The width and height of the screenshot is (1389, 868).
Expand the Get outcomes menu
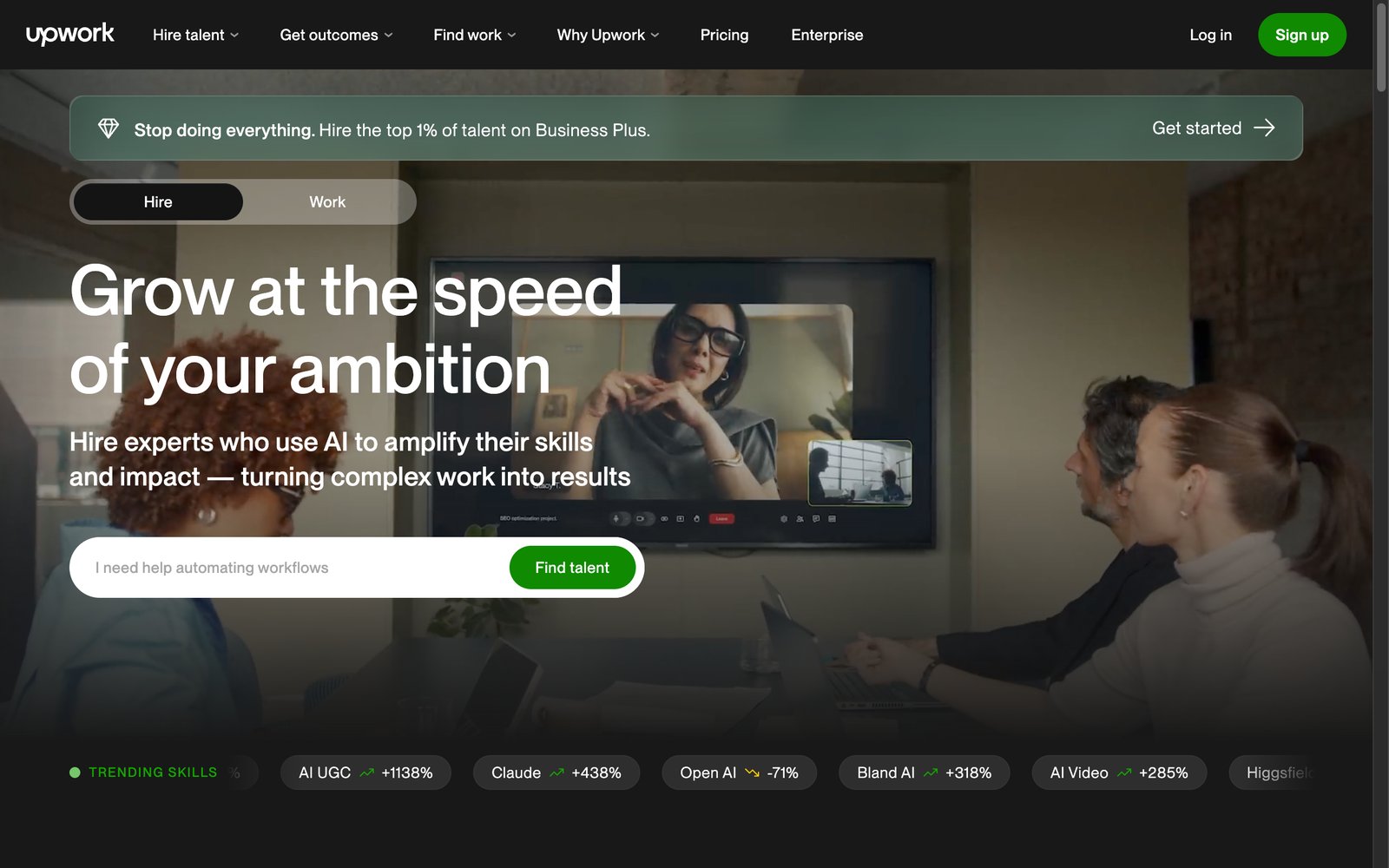(336, 35)
